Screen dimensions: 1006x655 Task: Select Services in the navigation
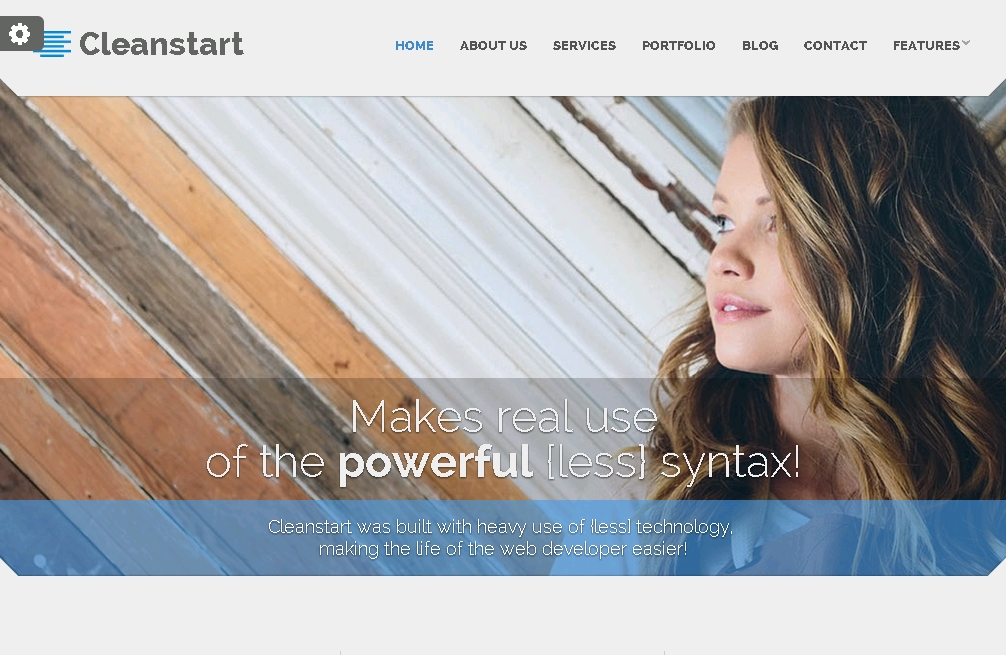click(584, 46)
